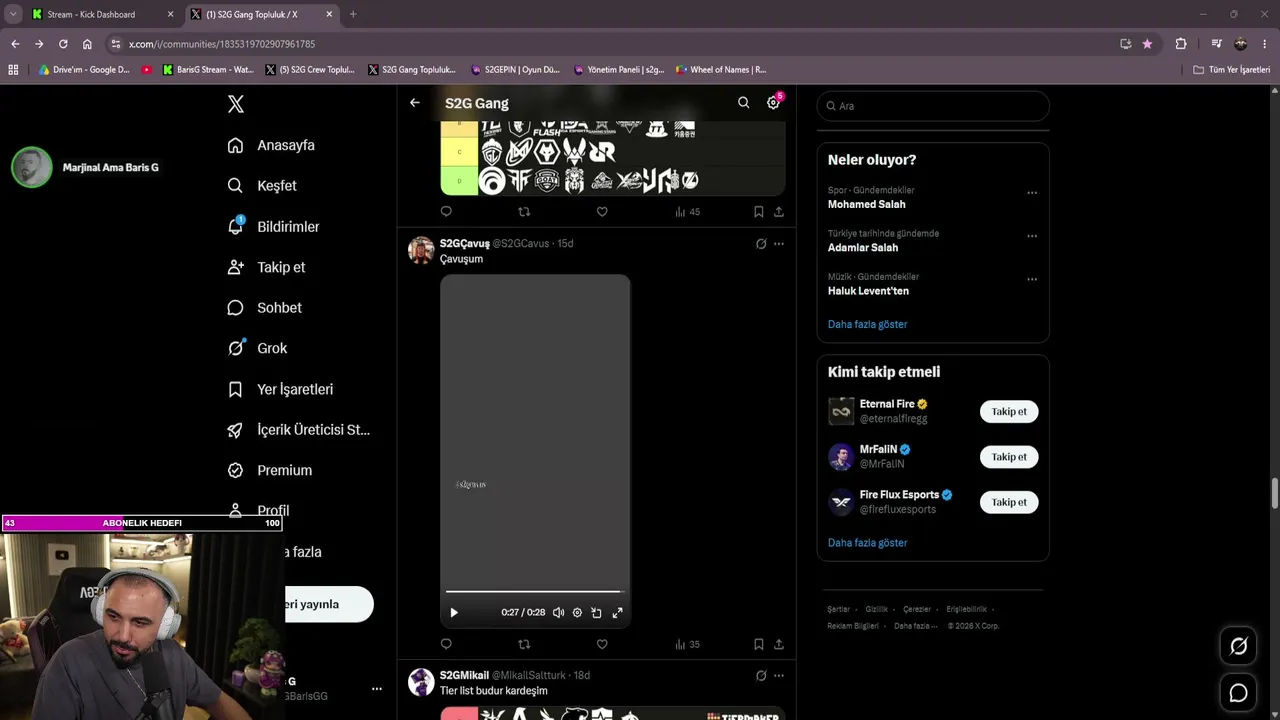
Task: Like the S2GÇavuş video post
Action: tap(602, 644)
